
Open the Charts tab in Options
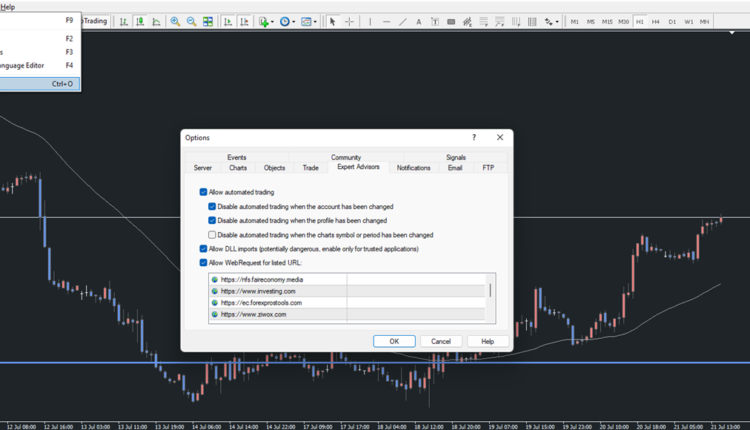click(x=238, y=168)
